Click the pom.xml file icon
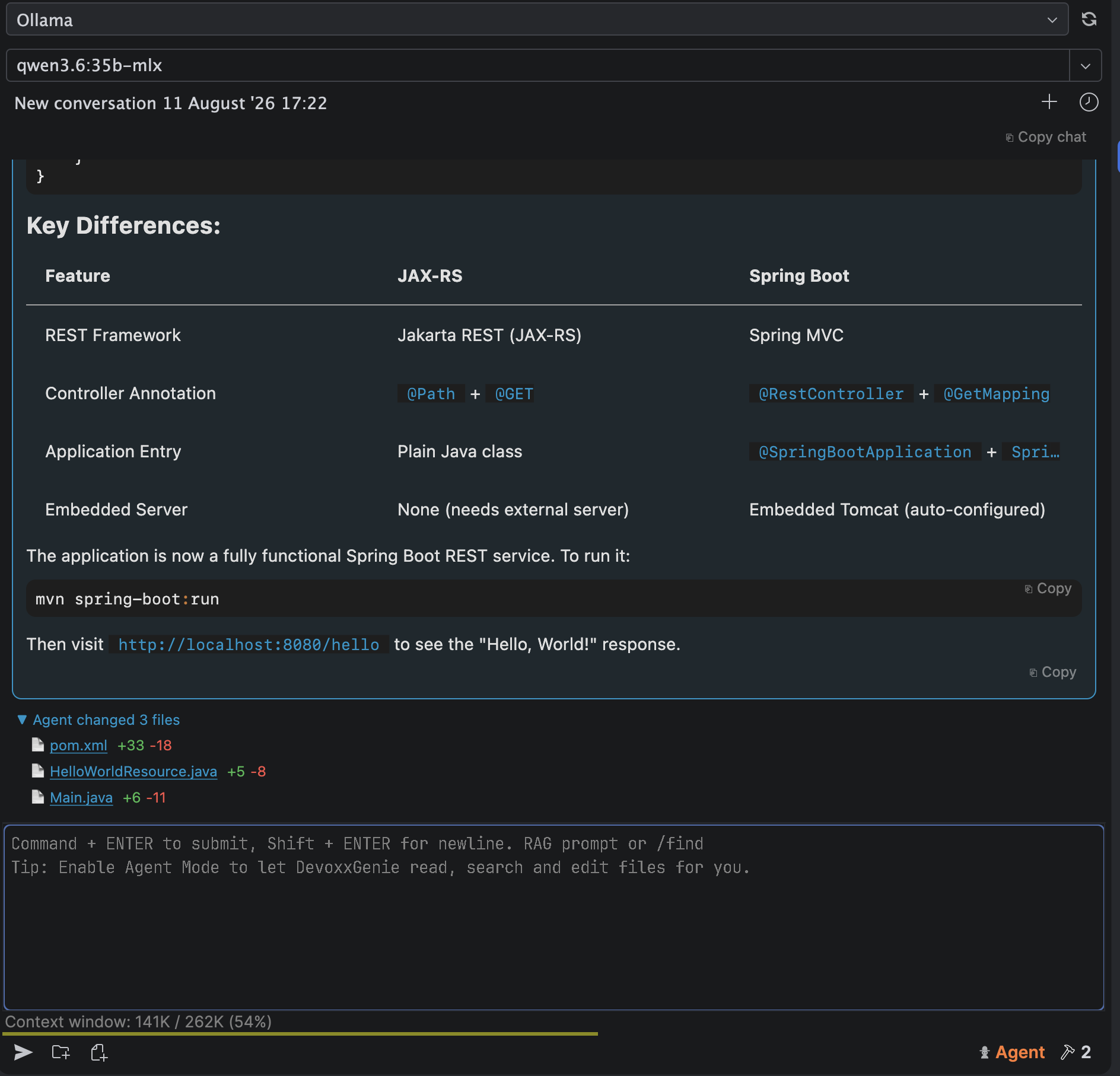 [38, 744]
